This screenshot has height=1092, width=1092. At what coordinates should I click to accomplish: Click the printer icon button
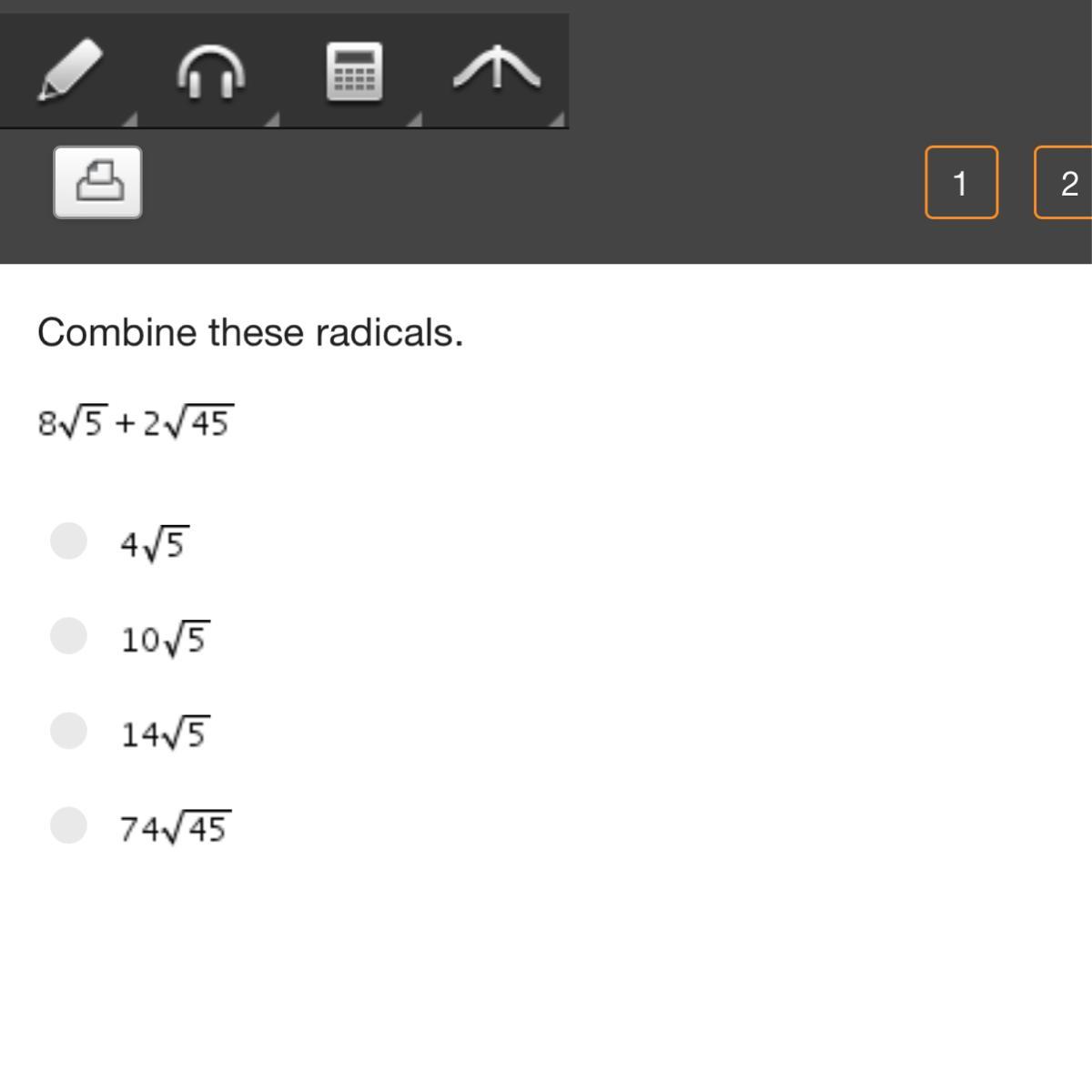coord(98,182)
